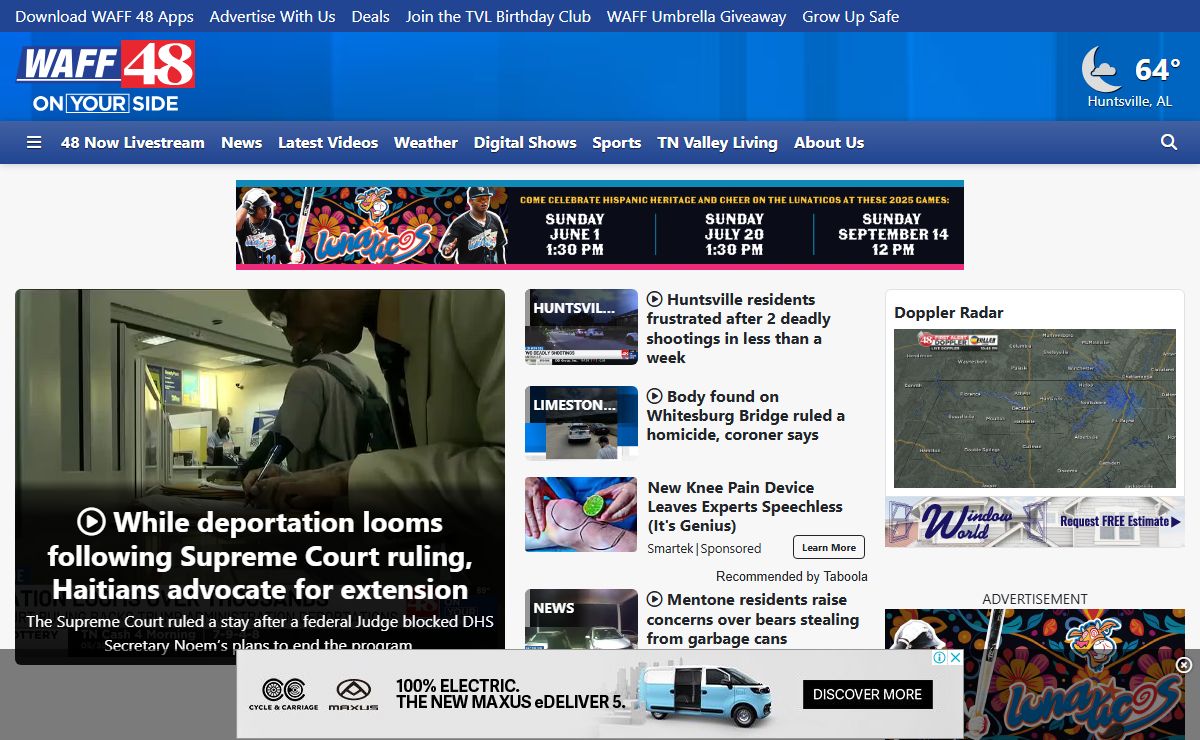1200x740 pixels.
Task: Open knee pain device ad thumbnail
Action: tap(581, 514)
